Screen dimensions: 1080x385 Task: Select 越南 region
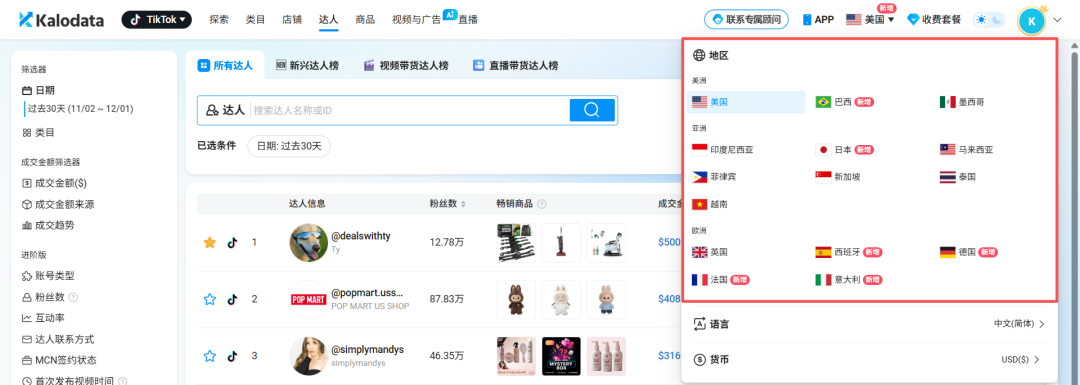tap(709, 205)
